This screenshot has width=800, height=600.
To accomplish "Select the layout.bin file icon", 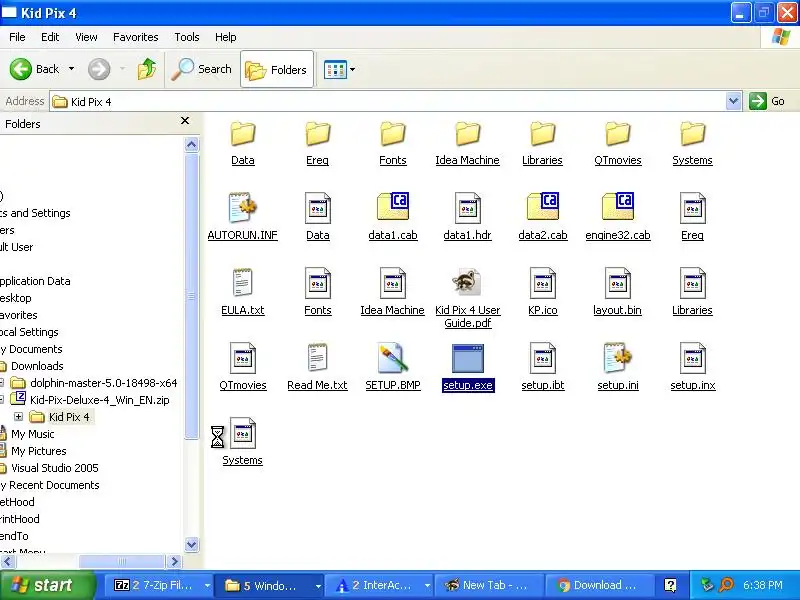I will tap(617, 283).
